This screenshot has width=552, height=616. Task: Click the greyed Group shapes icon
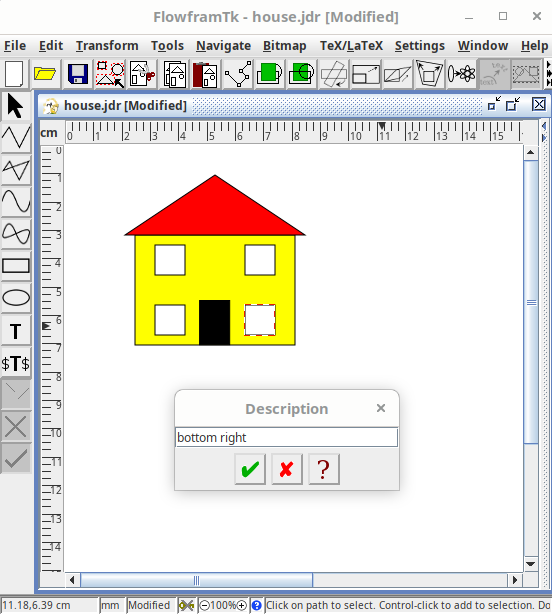[x=526, y=74]
